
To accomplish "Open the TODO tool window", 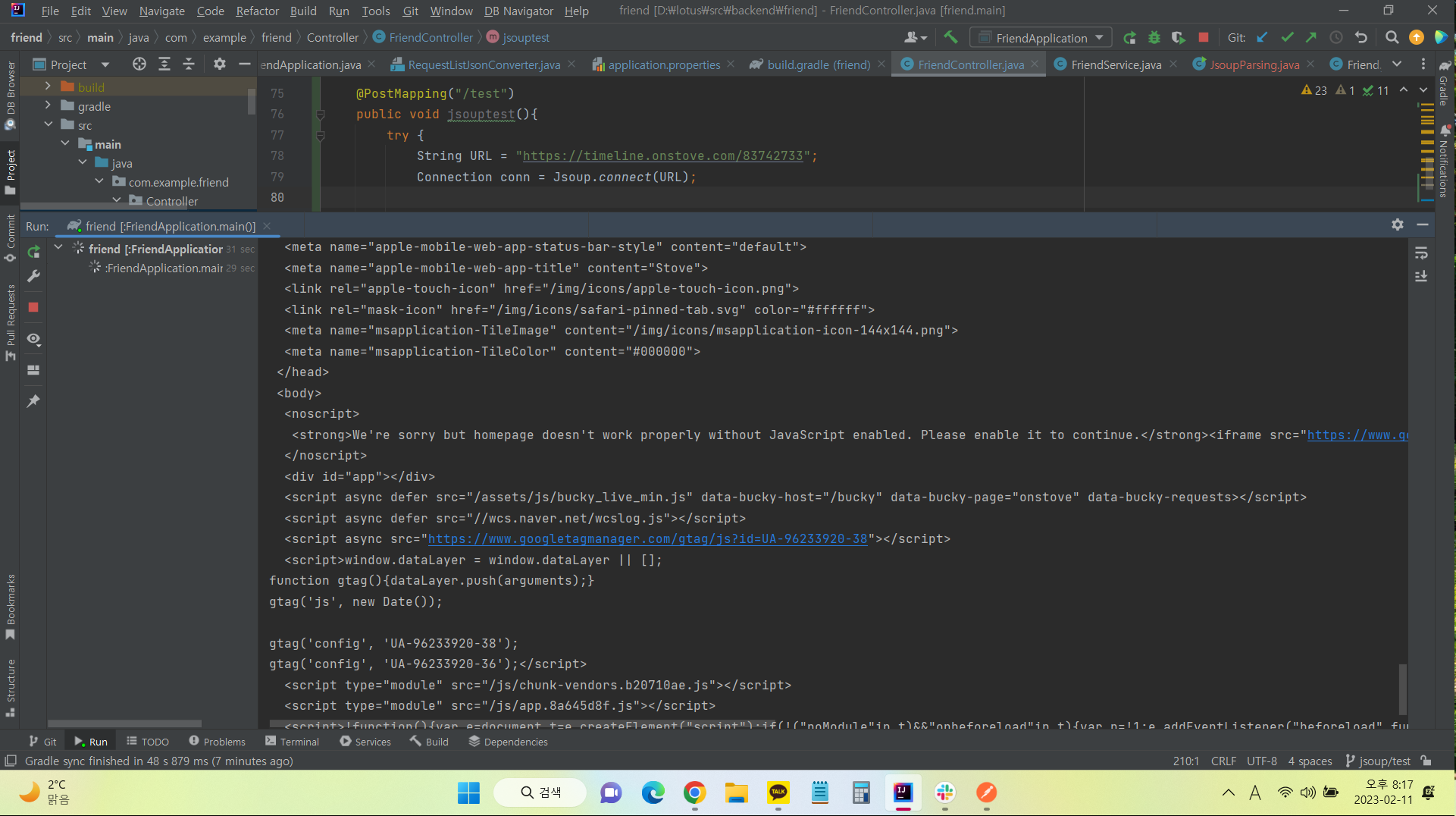I will click(148, 741).
